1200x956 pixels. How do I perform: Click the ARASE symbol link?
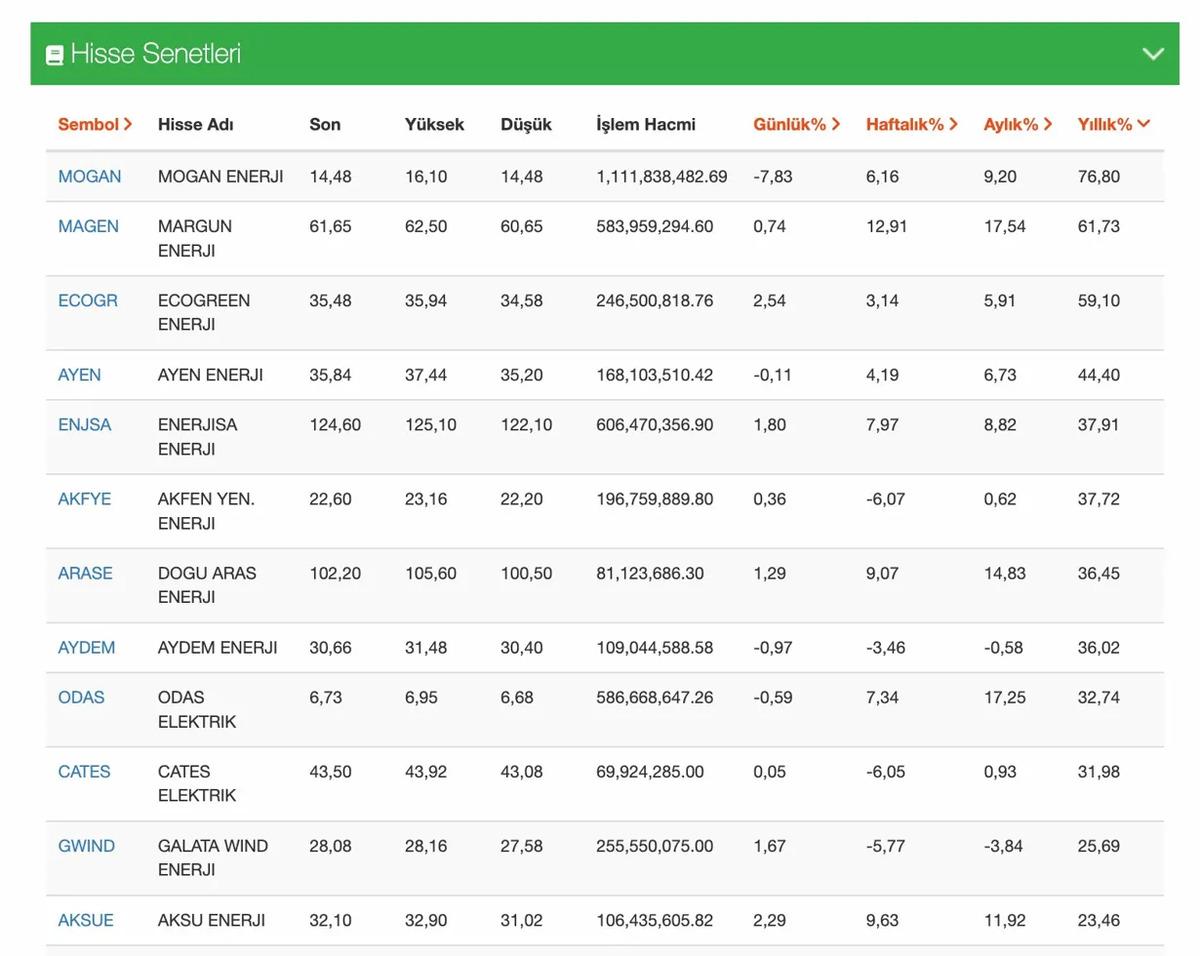point(85,573)
